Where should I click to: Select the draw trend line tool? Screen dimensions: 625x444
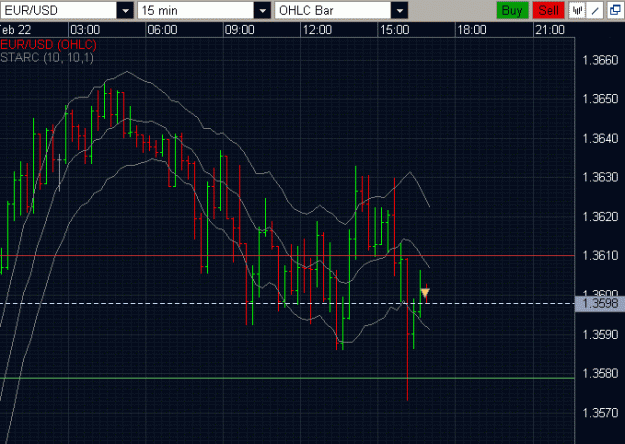(595, 10)
